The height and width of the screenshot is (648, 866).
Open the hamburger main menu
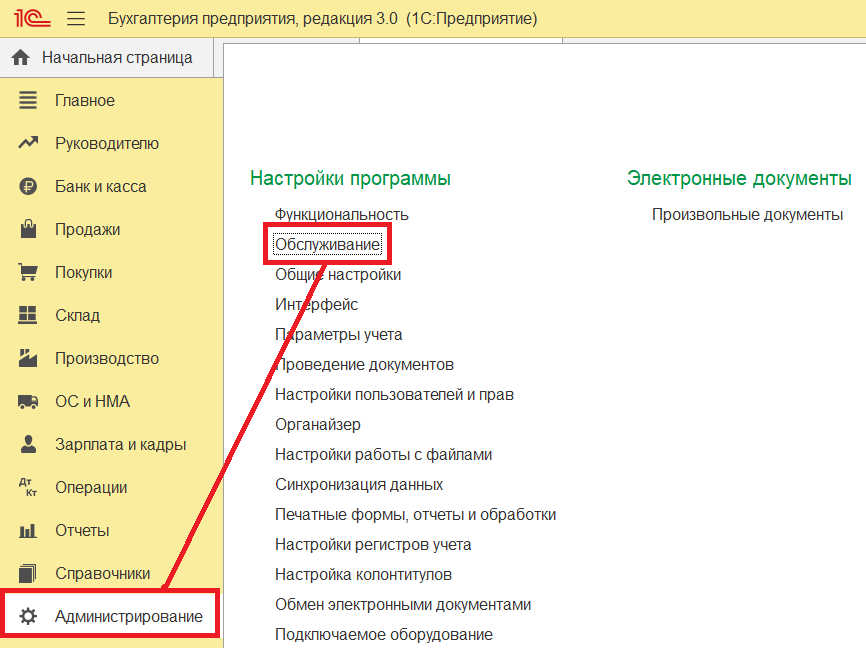pos(76,19)
